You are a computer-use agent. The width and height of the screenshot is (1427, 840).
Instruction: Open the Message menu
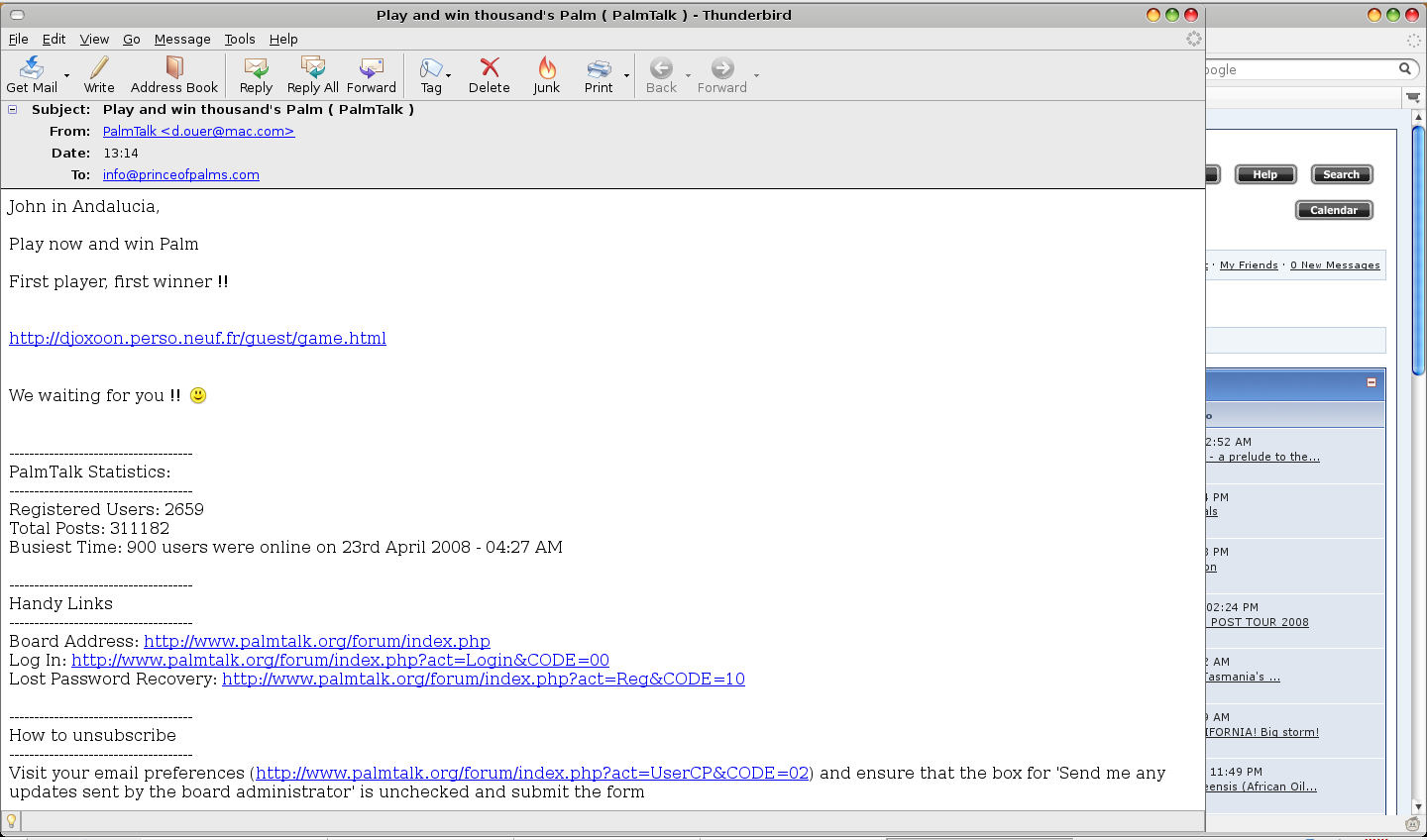182,39
